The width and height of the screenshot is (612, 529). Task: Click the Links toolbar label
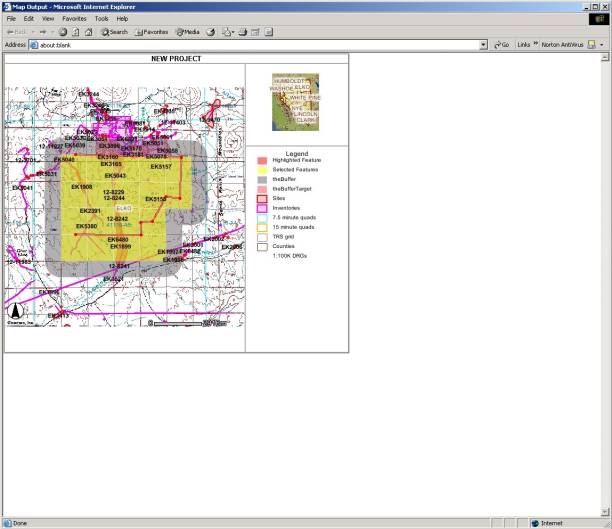pyautogui.click(x=523, y=45)
